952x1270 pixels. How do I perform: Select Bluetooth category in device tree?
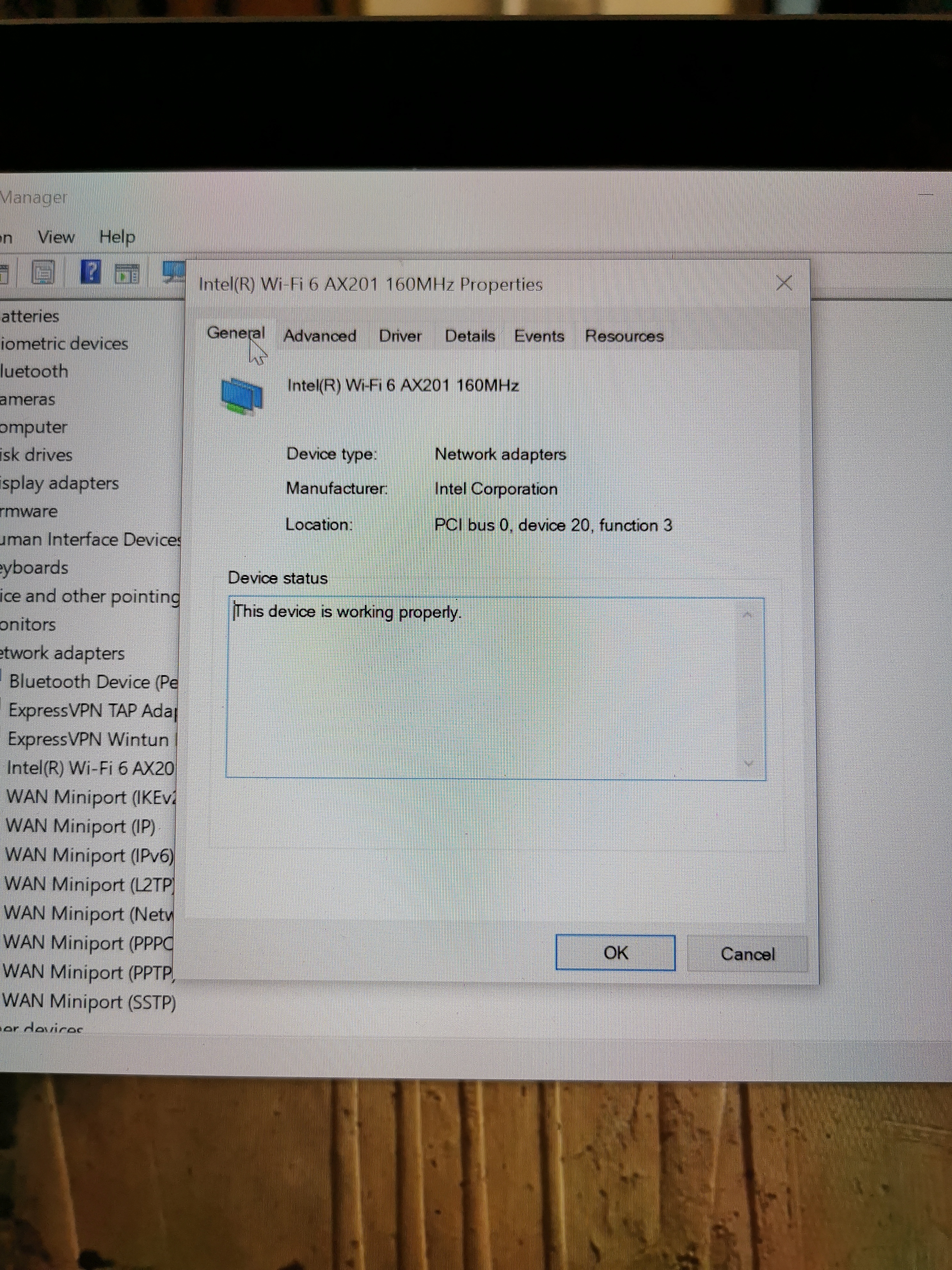tap(35, 372)
